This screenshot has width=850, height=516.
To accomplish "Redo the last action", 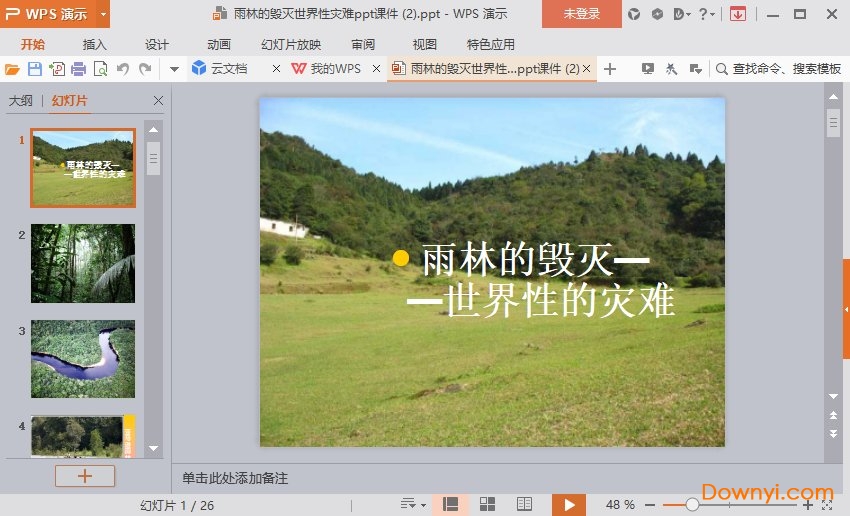I will (145, 69).
